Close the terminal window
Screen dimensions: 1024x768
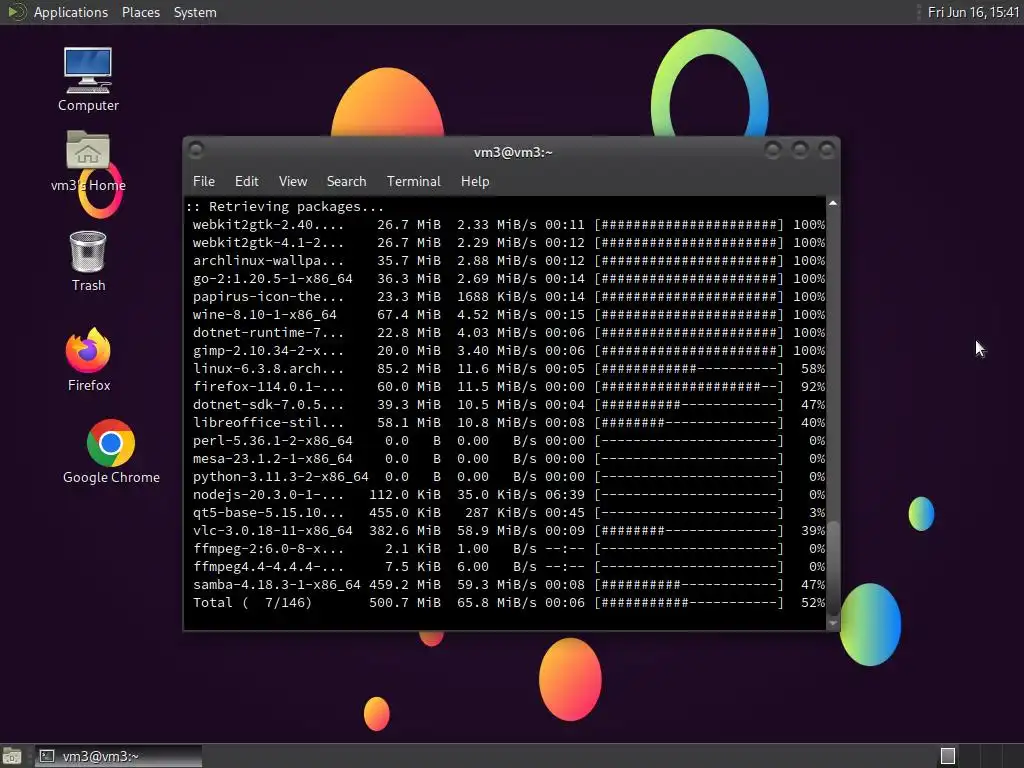click(x=827, y=151)
